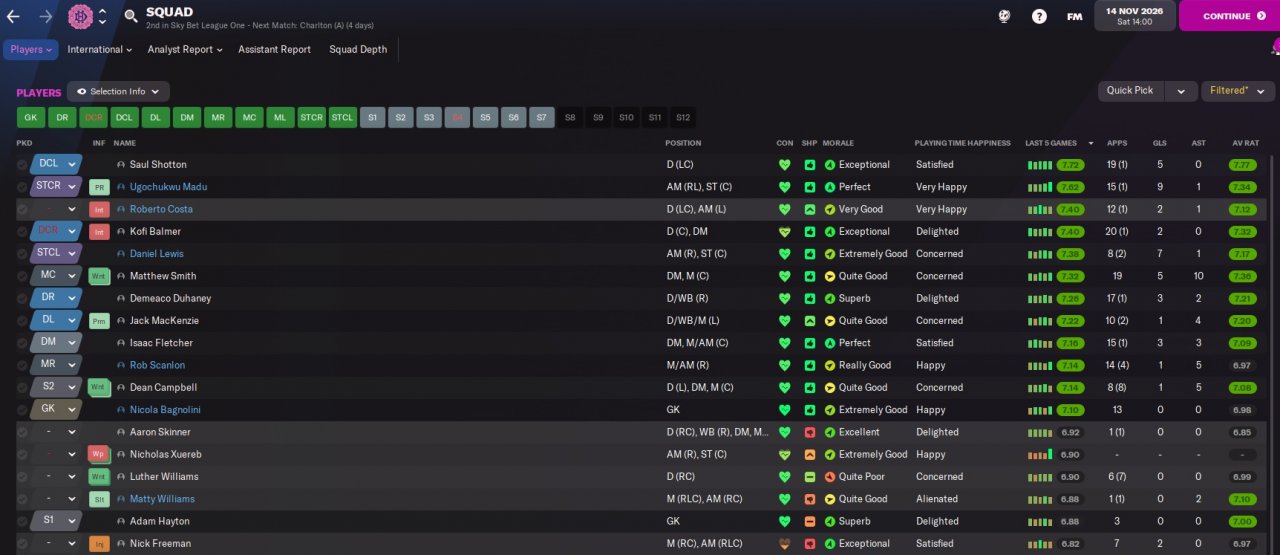Open the search magnifier

[x=131, y=16]
